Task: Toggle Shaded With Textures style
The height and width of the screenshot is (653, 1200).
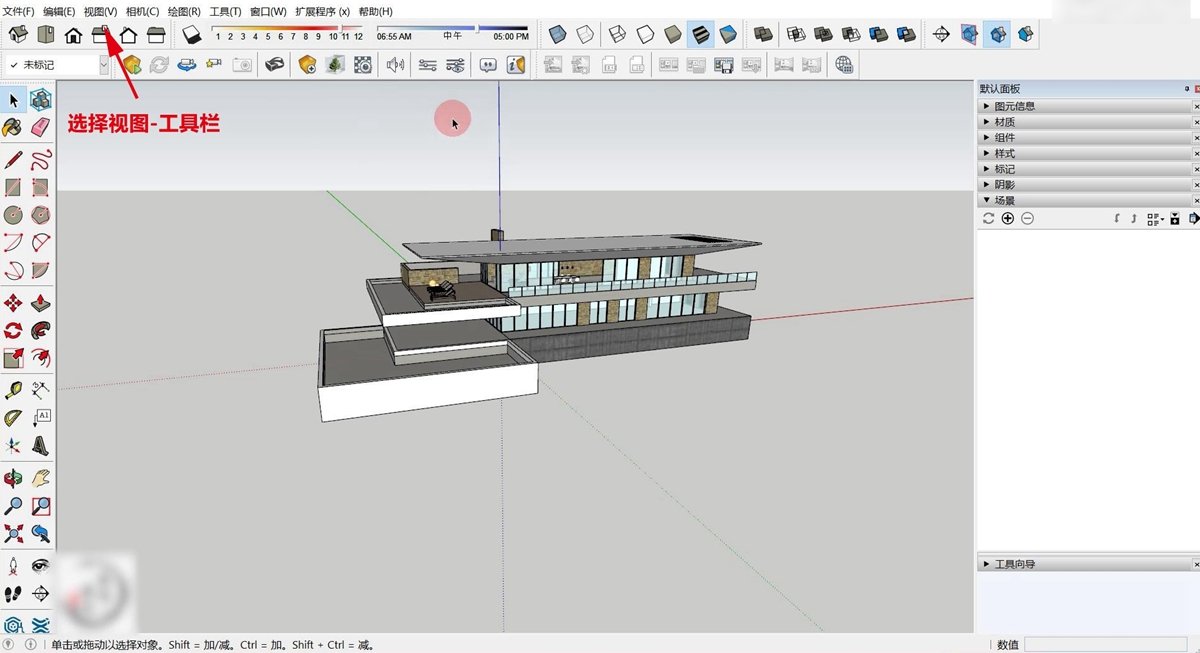Action: (700, 35)
